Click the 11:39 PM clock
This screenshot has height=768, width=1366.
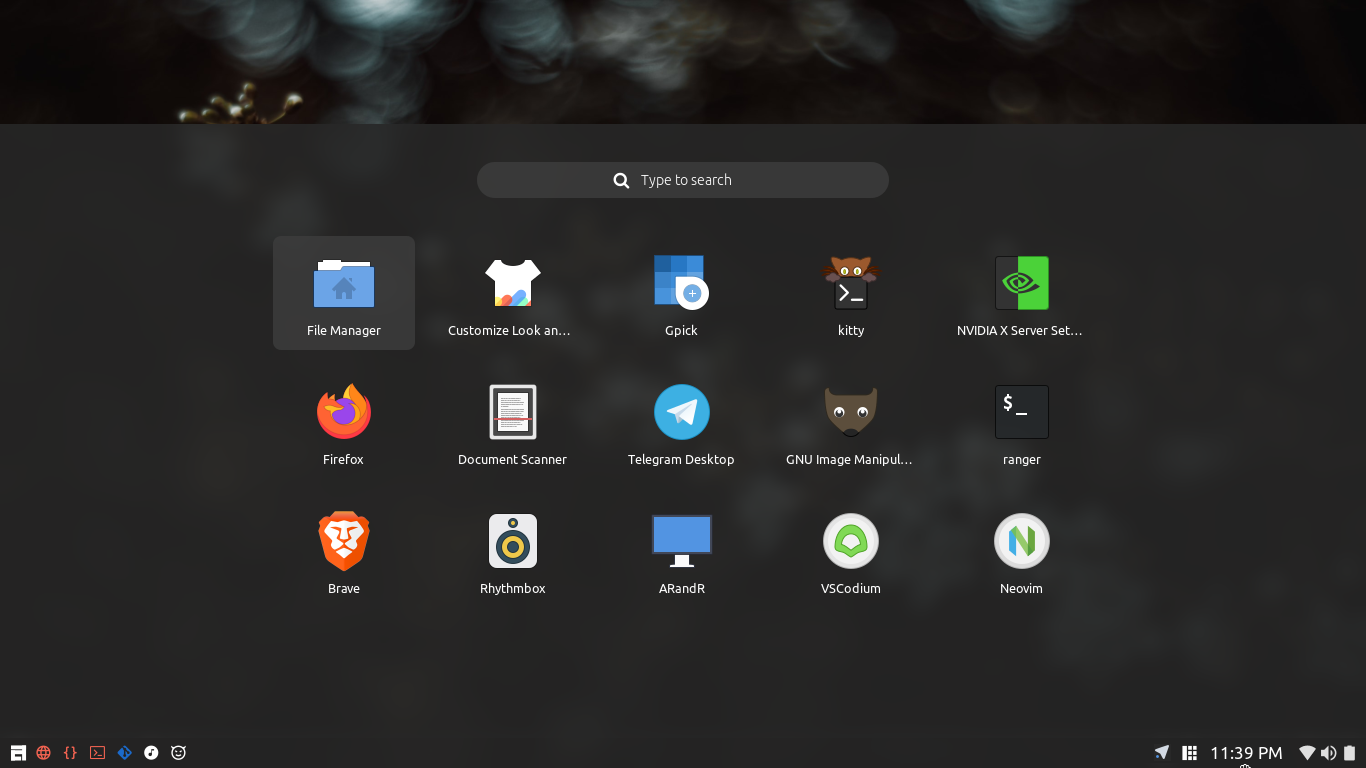point(1246,753)
